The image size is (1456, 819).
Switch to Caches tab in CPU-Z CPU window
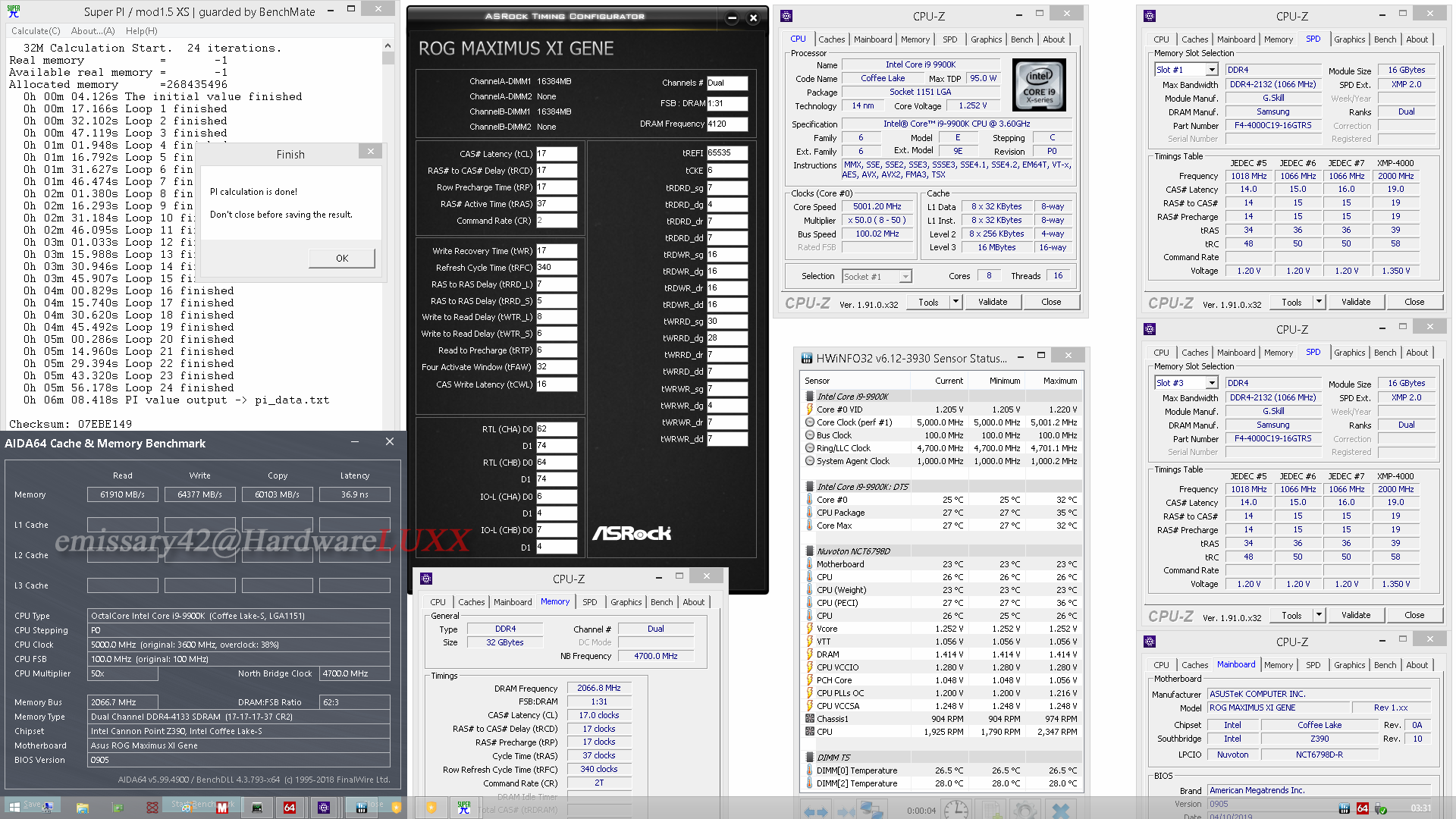click(x=831, y=39)
